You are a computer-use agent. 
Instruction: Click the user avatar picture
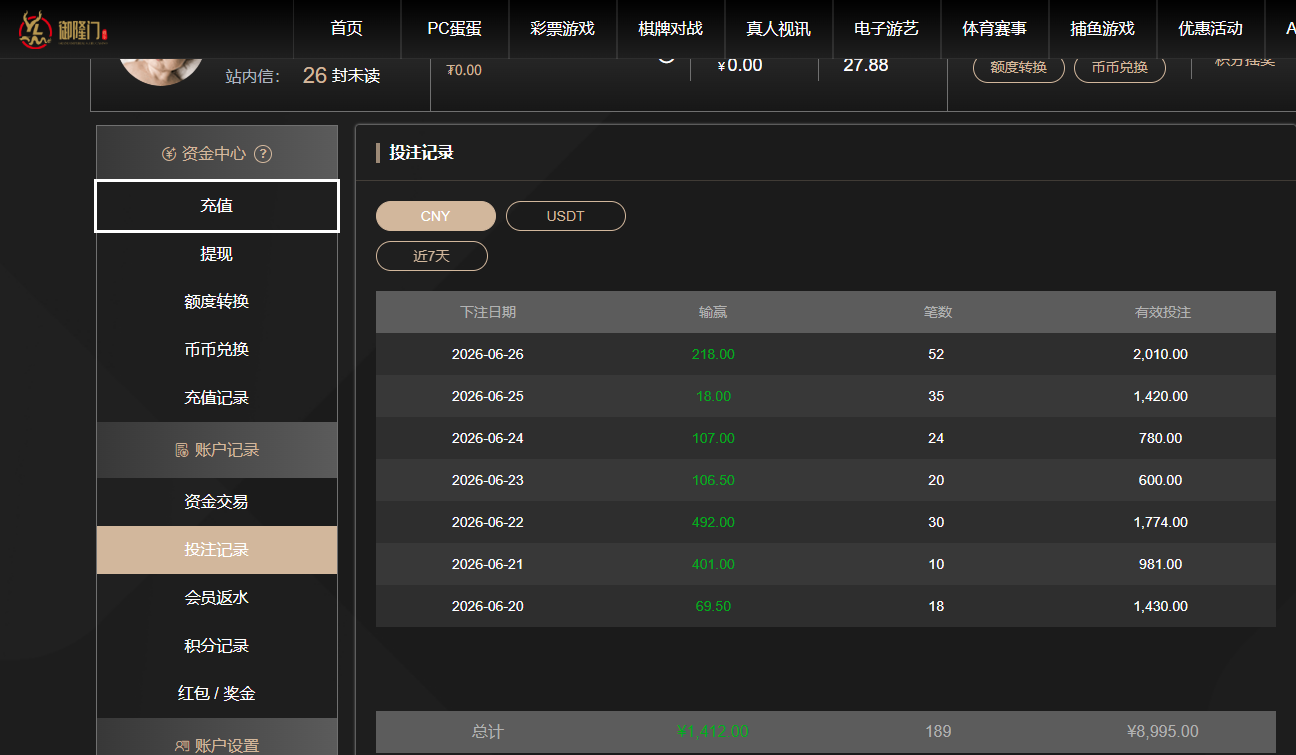161,70
